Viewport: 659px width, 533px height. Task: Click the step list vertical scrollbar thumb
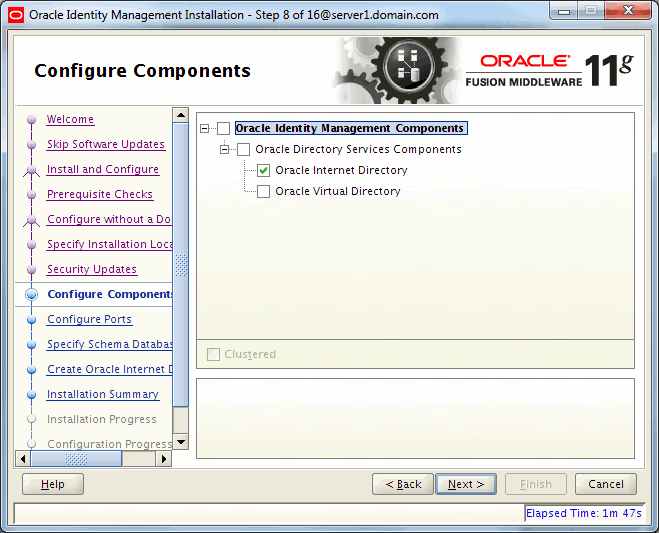pos(181,265)
